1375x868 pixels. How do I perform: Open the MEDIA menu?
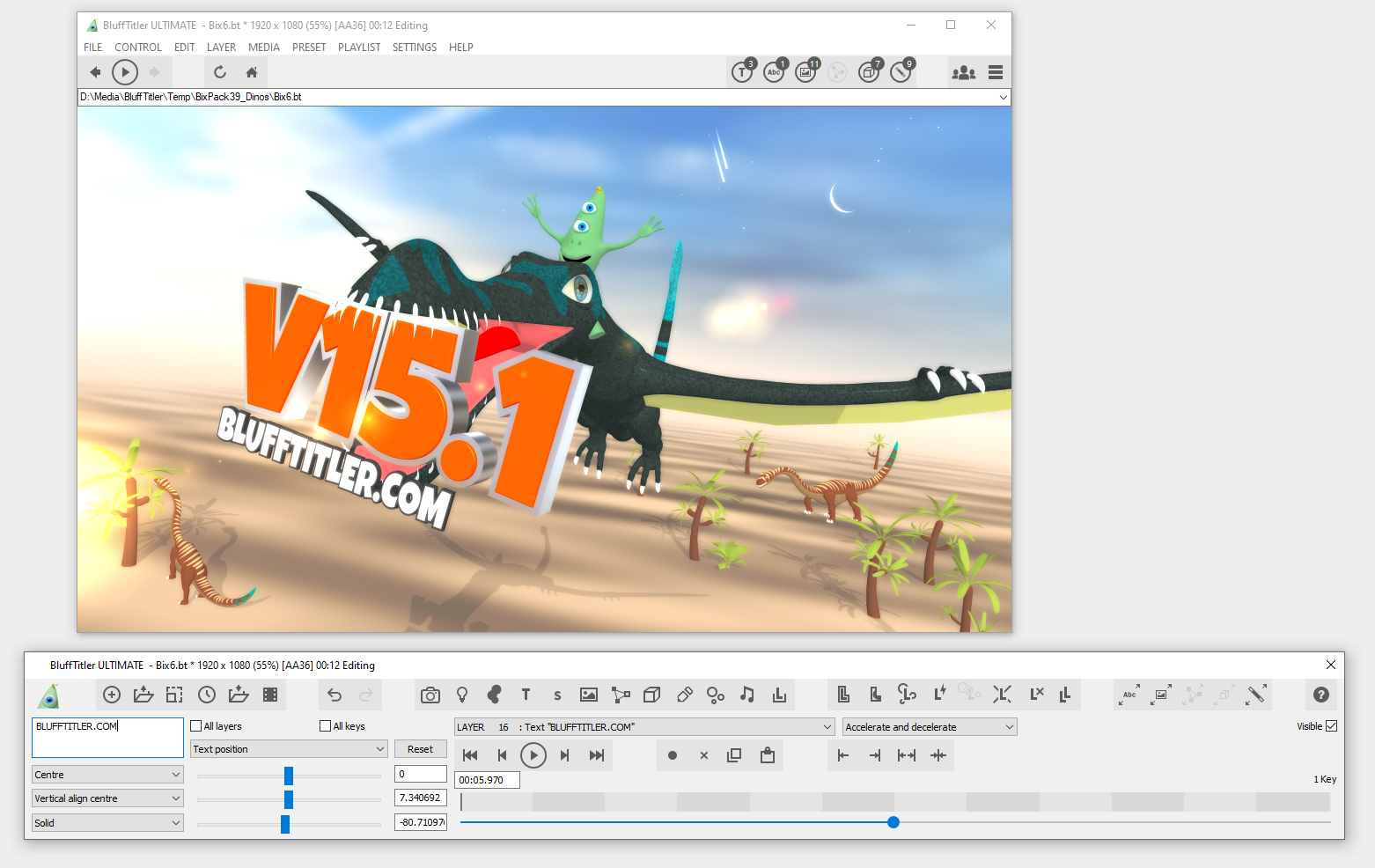264,48
